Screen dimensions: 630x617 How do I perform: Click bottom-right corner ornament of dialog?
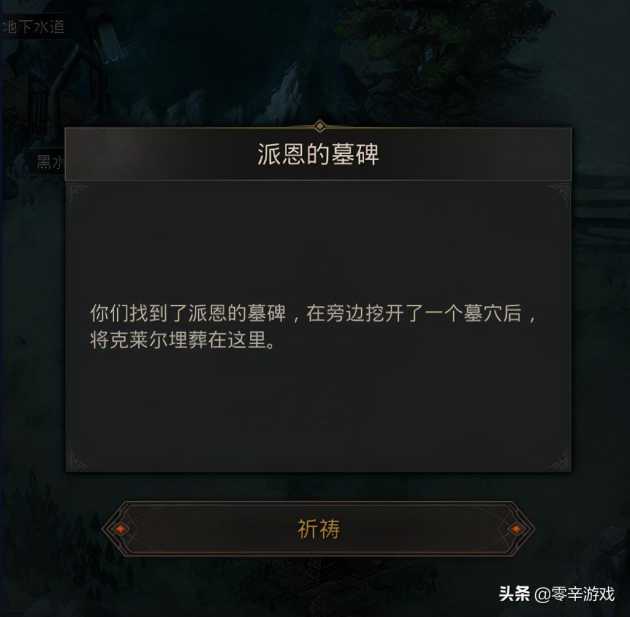(559, 460)
